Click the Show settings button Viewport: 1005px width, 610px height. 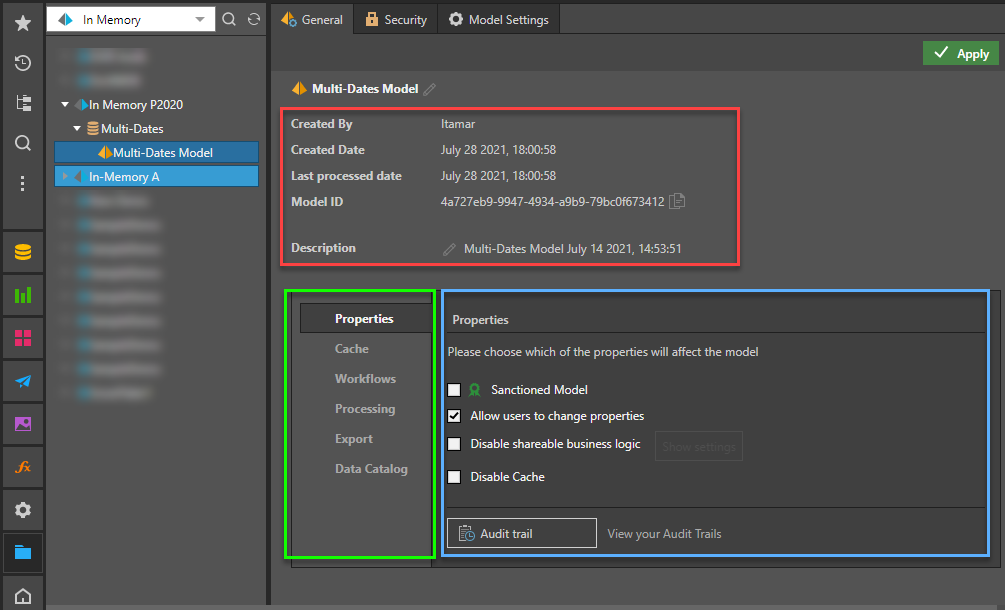[699, 446]
